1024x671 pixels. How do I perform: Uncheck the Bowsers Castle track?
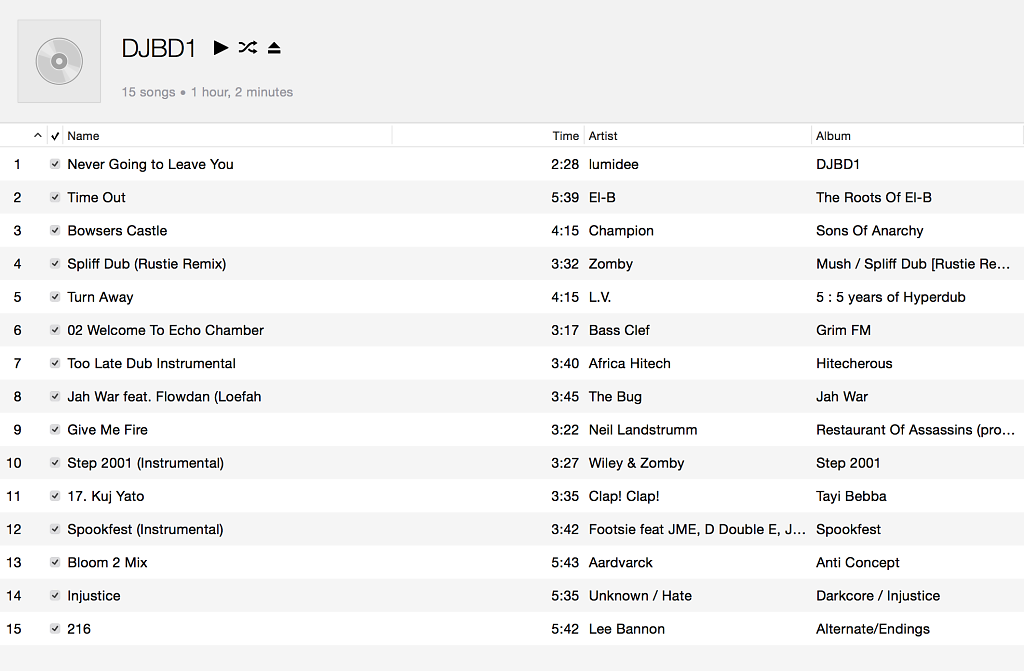point(55,231)
